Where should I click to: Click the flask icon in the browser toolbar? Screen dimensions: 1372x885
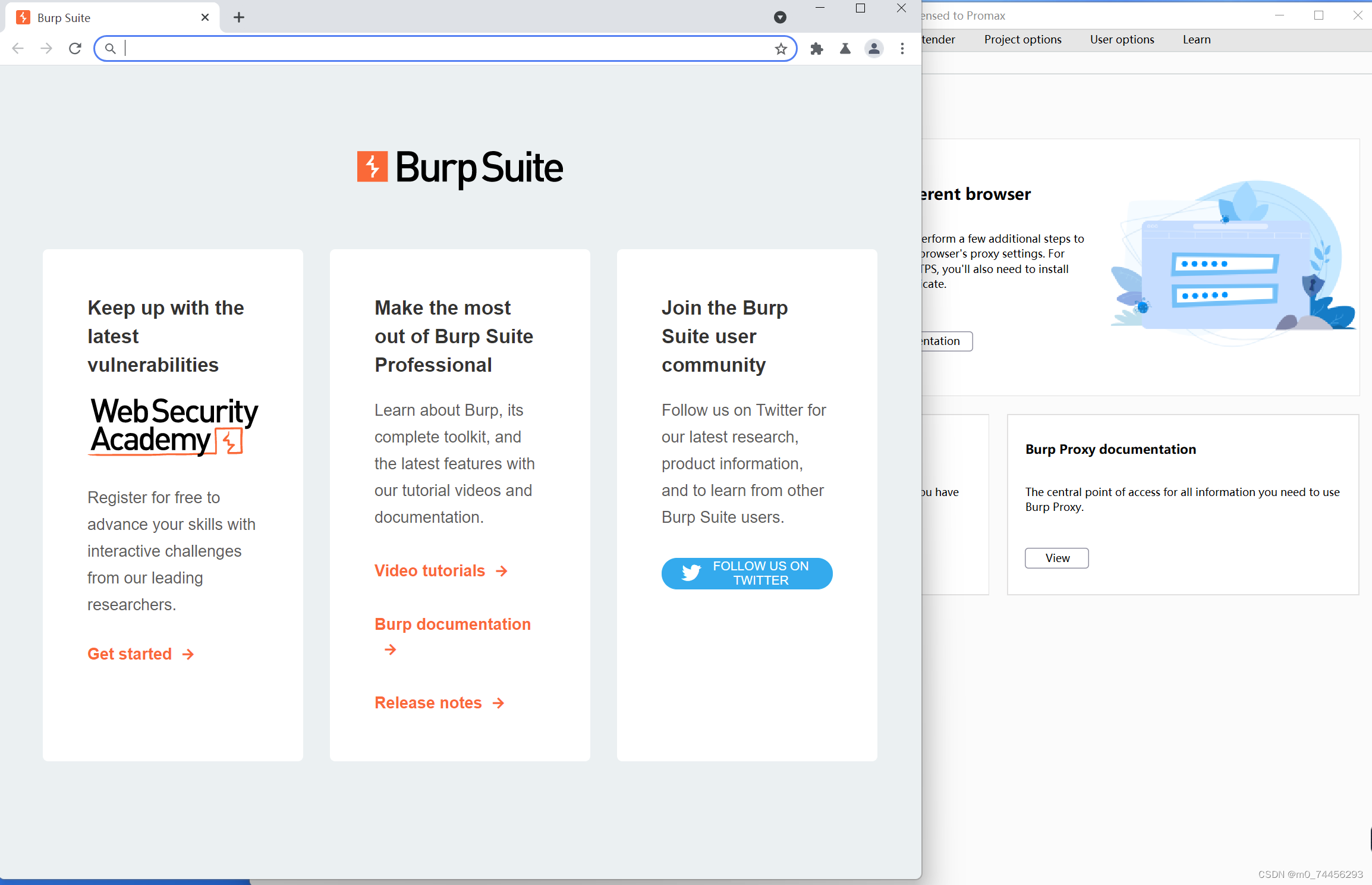[x=845, y=49]
